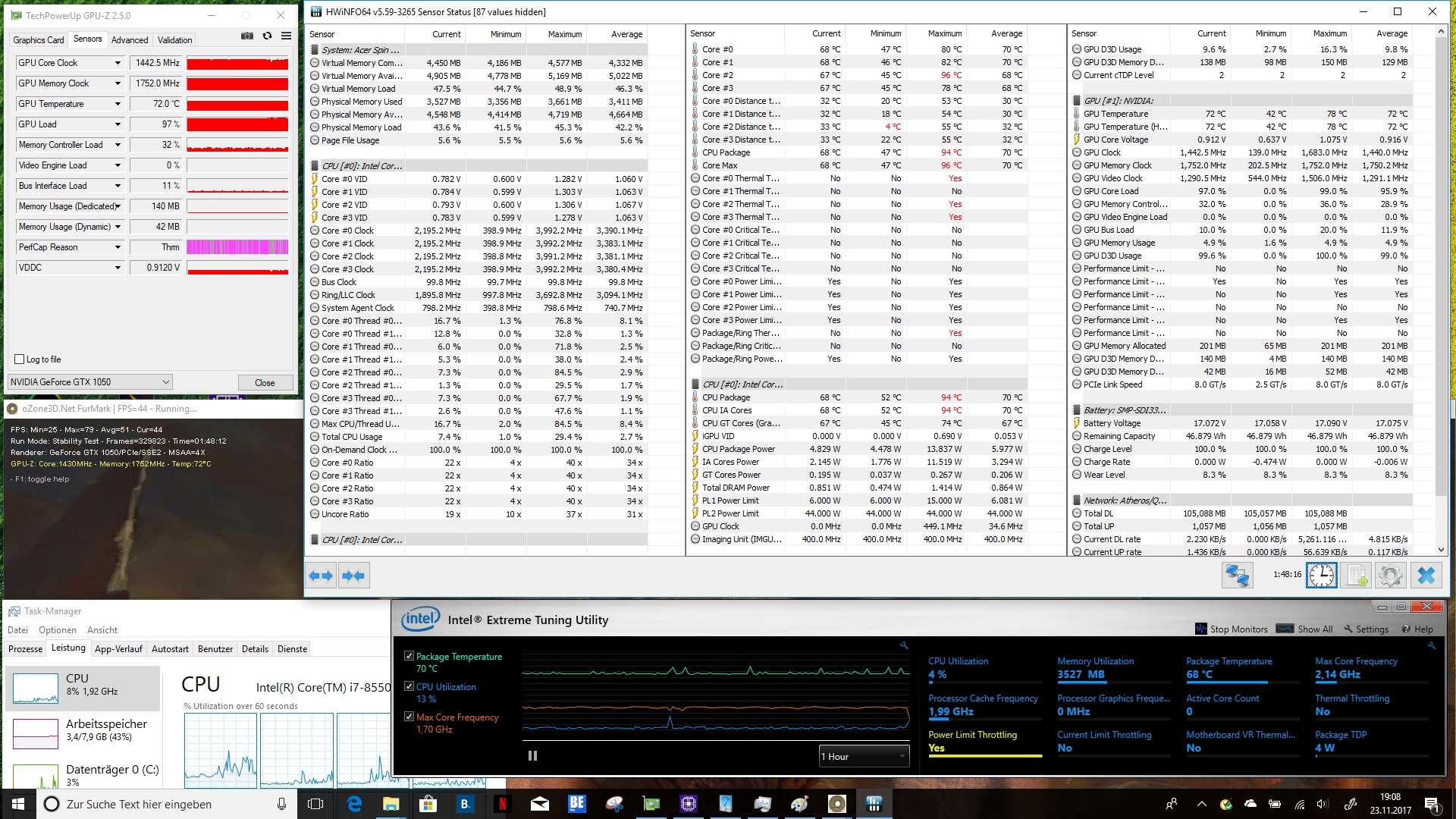Launch Microsoft Edge from the taskbar
1456x819 pixels.
[x=354, y=804]
